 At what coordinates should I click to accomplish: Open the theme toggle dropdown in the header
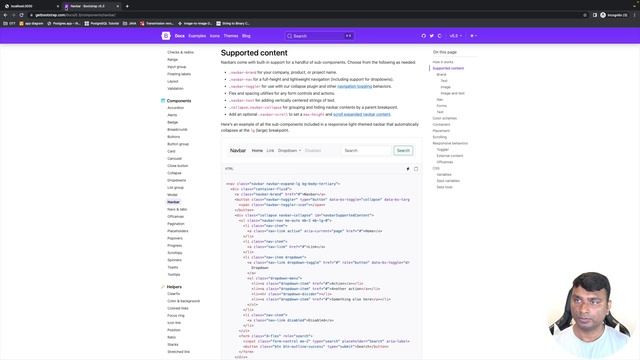coord(473,36)
